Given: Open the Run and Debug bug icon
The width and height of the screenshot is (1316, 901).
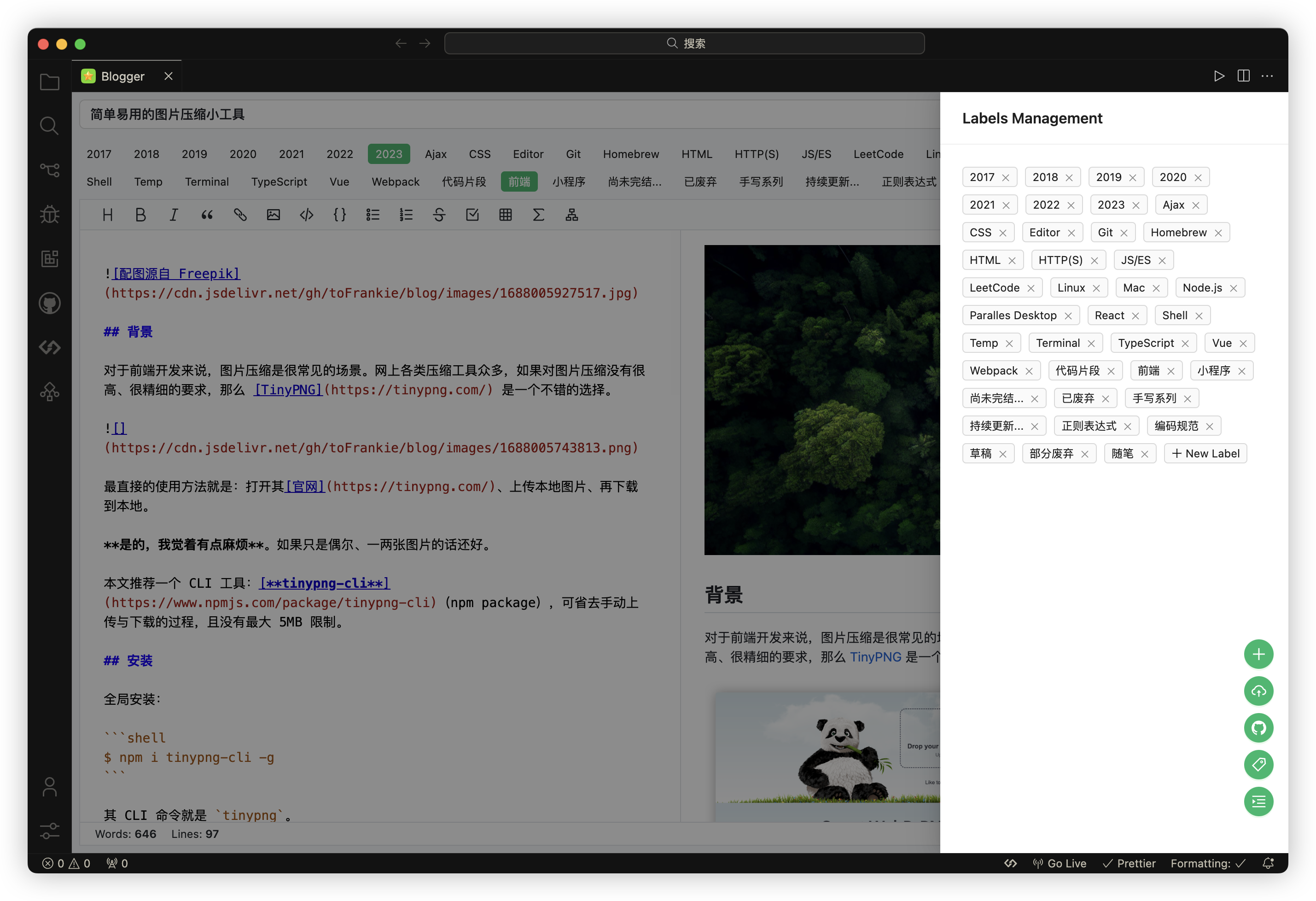Looking at the screenshot, I should coord(50,214).
